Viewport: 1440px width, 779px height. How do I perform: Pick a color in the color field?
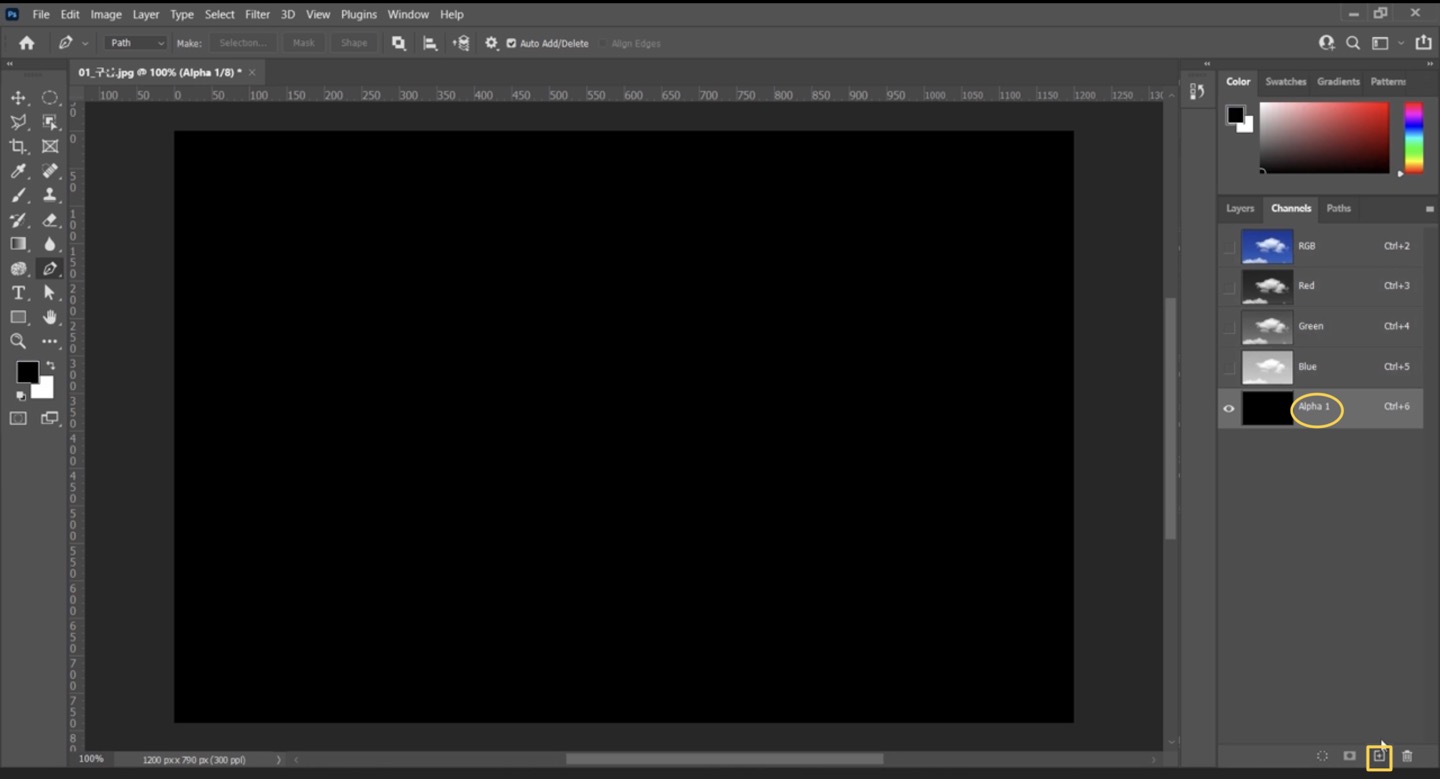click(1324, 138)
